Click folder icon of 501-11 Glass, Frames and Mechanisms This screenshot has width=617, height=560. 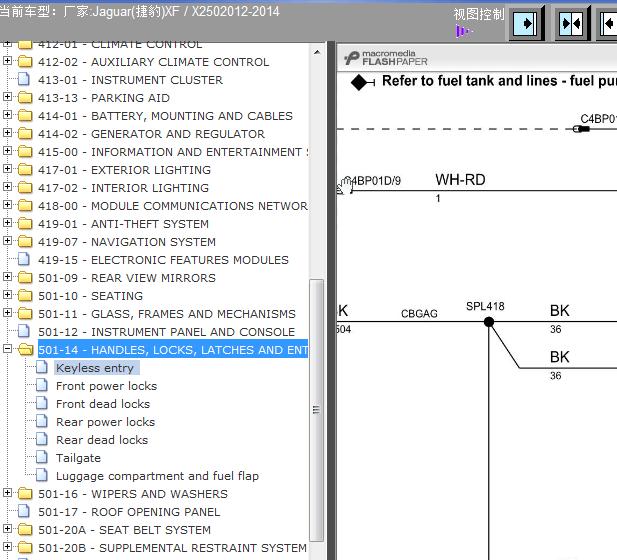26,314
